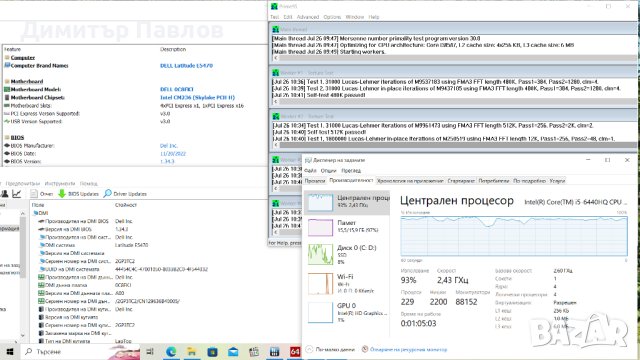Viewport: 640px width, 360px height.
Task: Switch to the Хронология на приложенията tab
Action: (410, 181)
